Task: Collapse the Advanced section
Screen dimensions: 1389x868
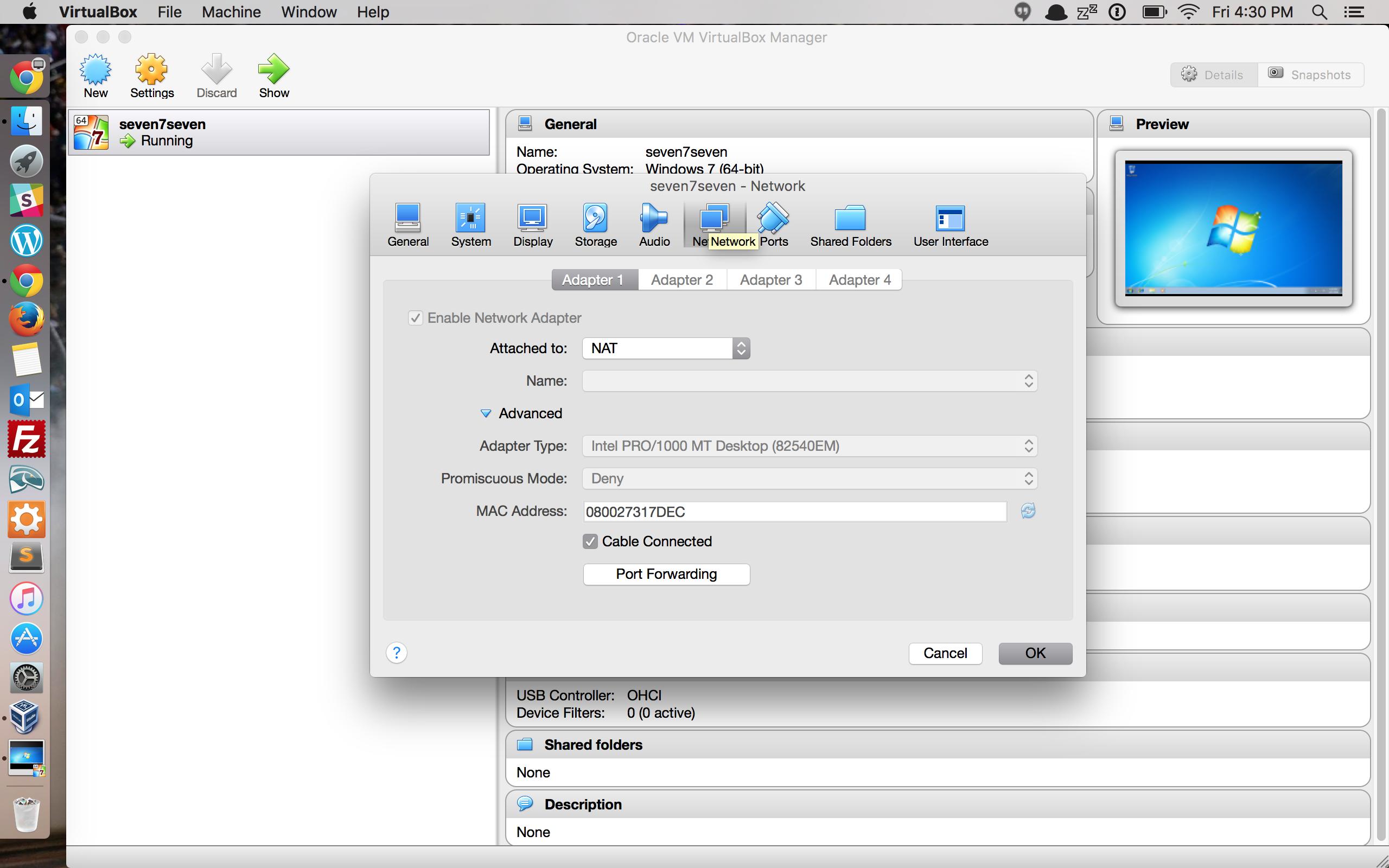Action: pyautogui.click(x=486, y=413)
